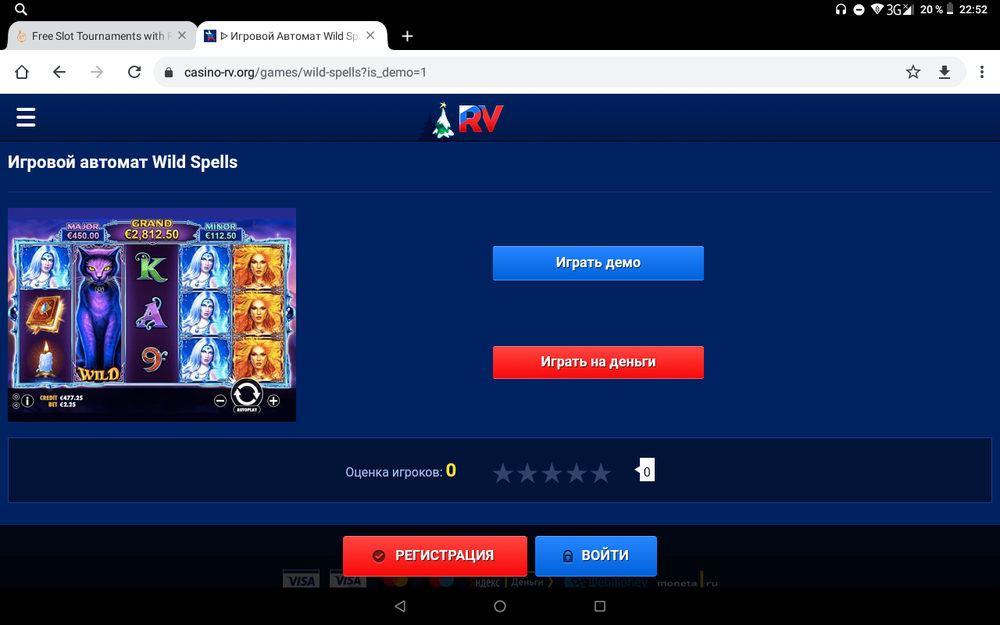Select the Игровой Автомат Wild Spells tab

(291, 36)
